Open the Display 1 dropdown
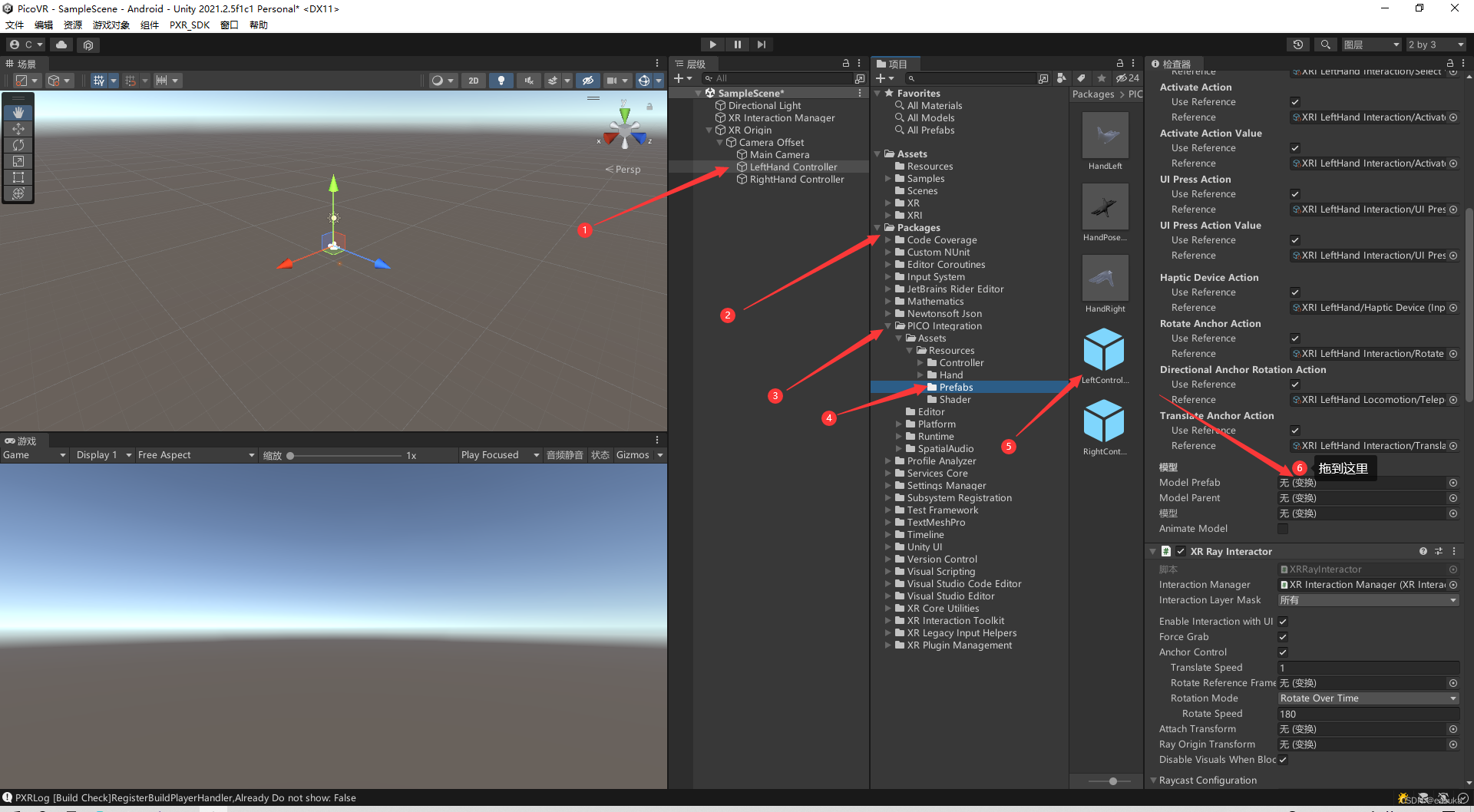Viewport: 1474px width, 812px height. click(x=104, y=455)
